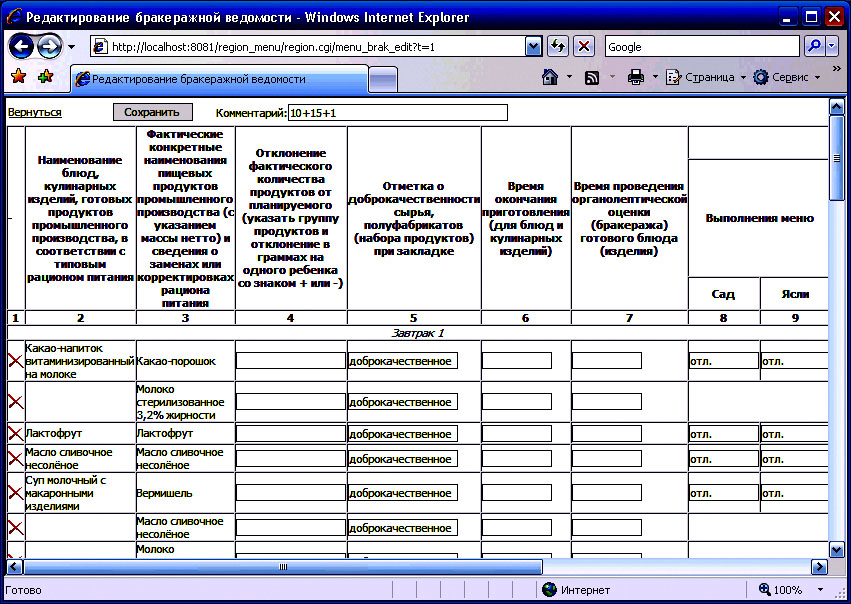
Task: Click the Add to Favorites star-plus icon
Action: (x=46, y=77)
